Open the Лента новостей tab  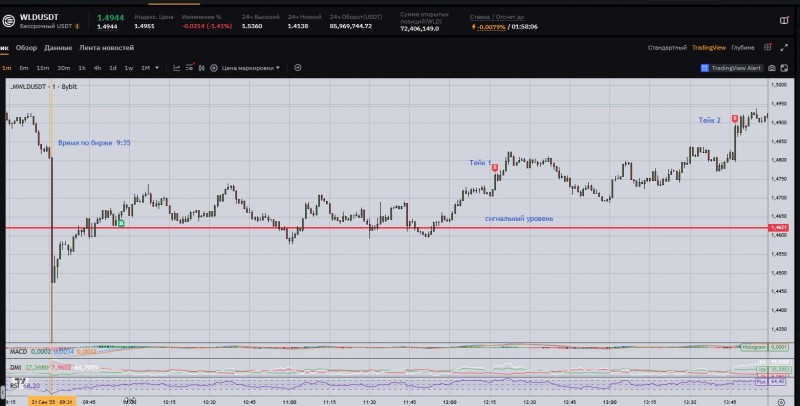pyautogui.click(x=107, y=47)
